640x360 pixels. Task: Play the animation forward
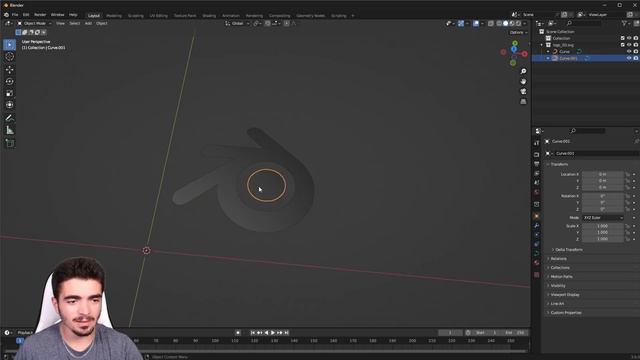273,333
